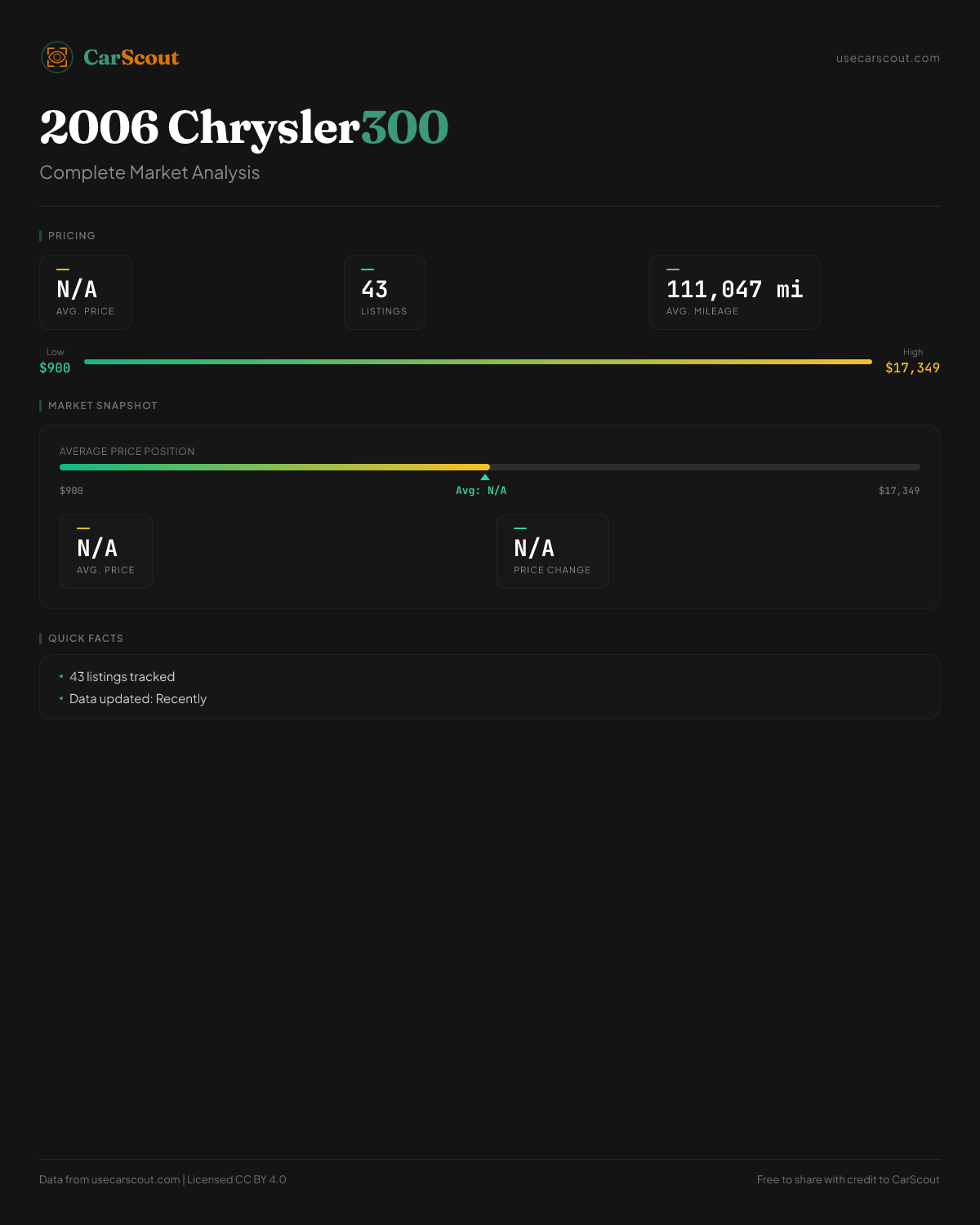Select the Avg. Price card in Market Snapshot

(x=106, y=551)
